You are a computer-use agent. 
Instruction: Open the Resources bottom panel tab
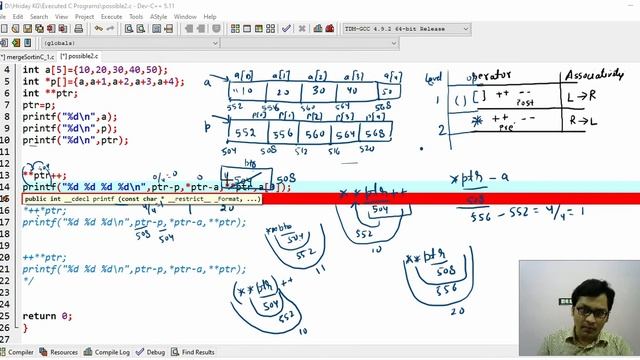click(x=58, y=352)
